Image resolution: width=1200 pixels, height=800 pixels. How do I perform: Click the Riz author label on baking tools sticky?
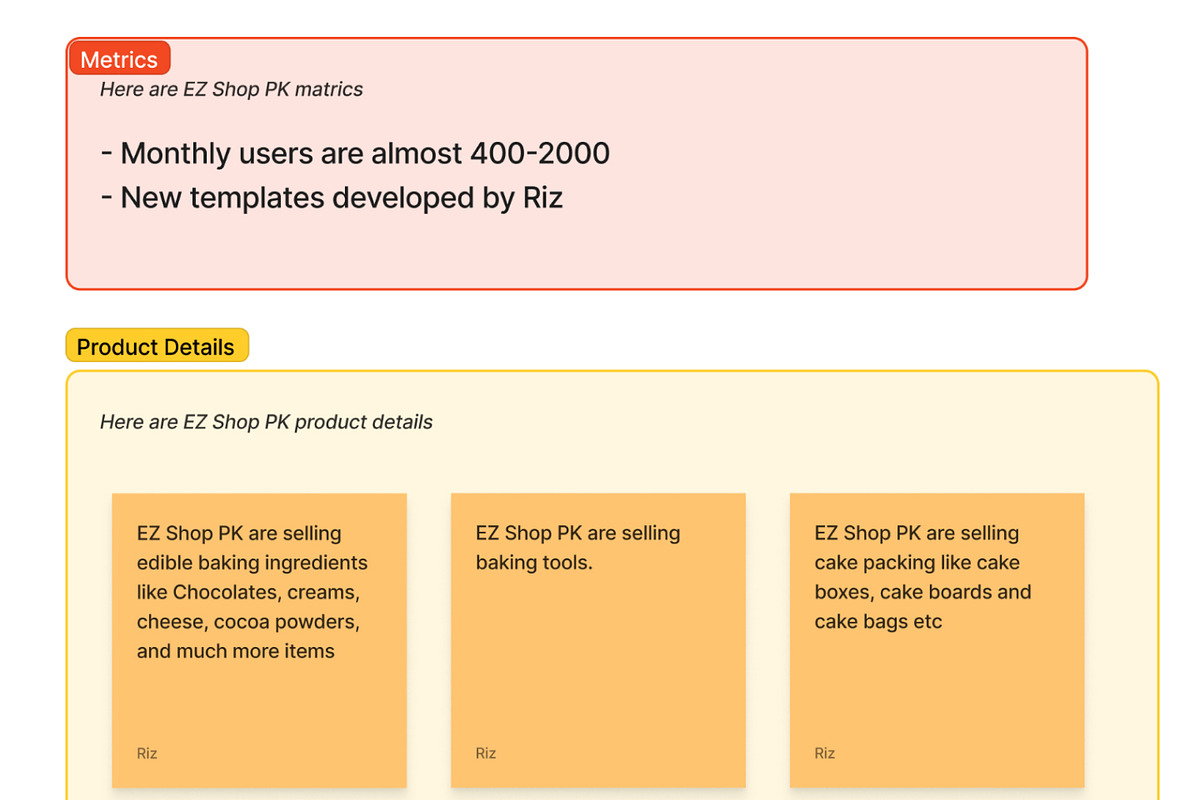(x=486, y=753)
